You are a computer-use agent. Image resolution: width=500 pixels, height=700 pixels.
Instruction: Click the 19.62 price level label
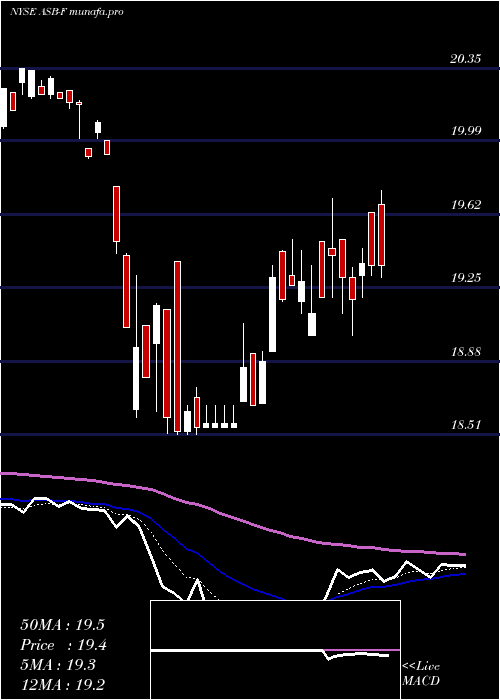click(x=466, y=205)
